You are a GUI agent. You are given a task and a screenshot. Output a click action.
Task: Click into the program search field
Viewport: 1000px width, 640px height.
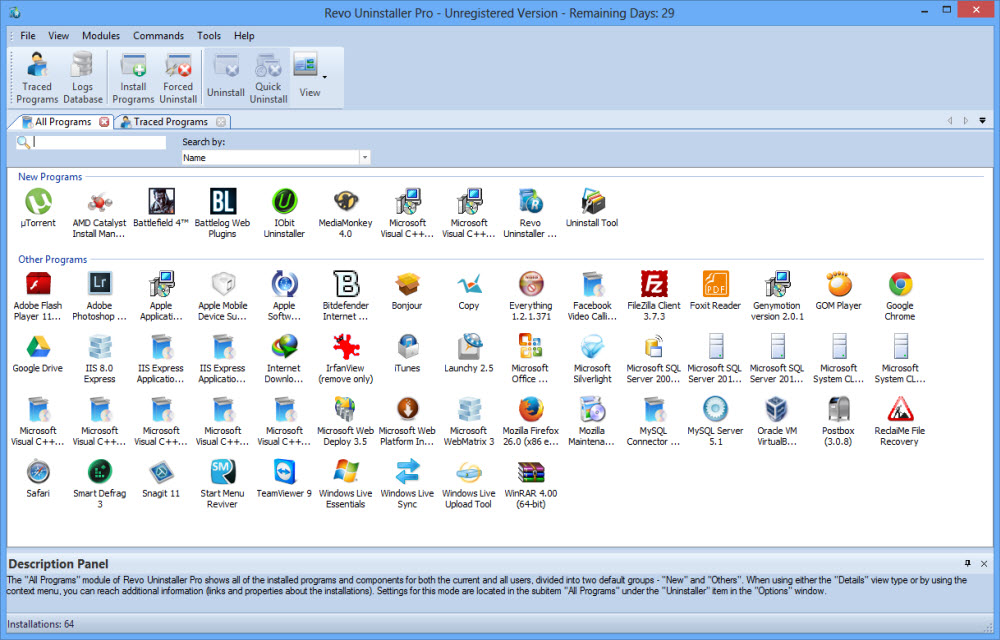(99, 142)
